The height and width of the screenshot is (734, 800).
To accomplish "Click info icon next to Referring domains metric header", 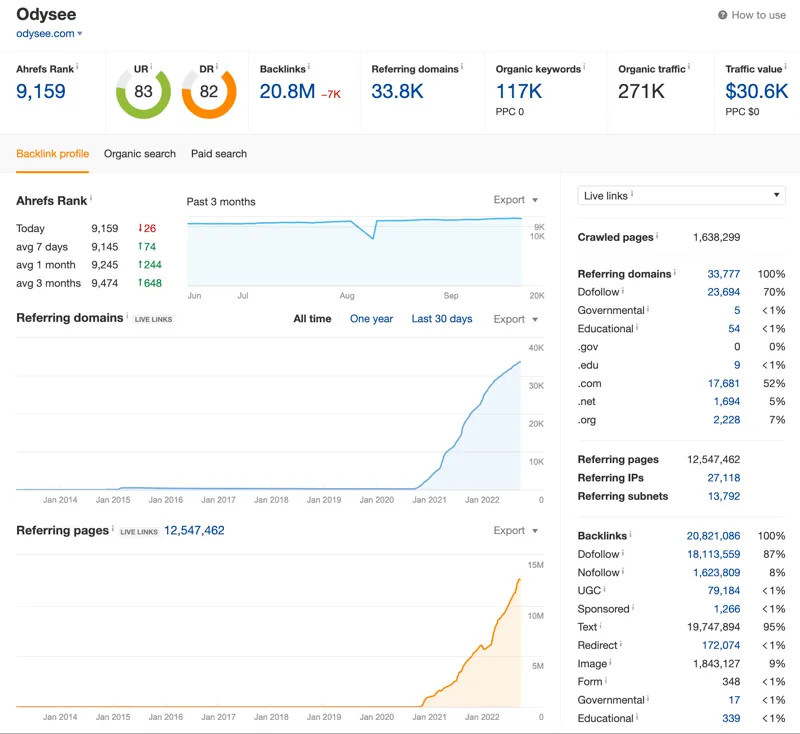I will pyautogui.click(x=462, y=66).
